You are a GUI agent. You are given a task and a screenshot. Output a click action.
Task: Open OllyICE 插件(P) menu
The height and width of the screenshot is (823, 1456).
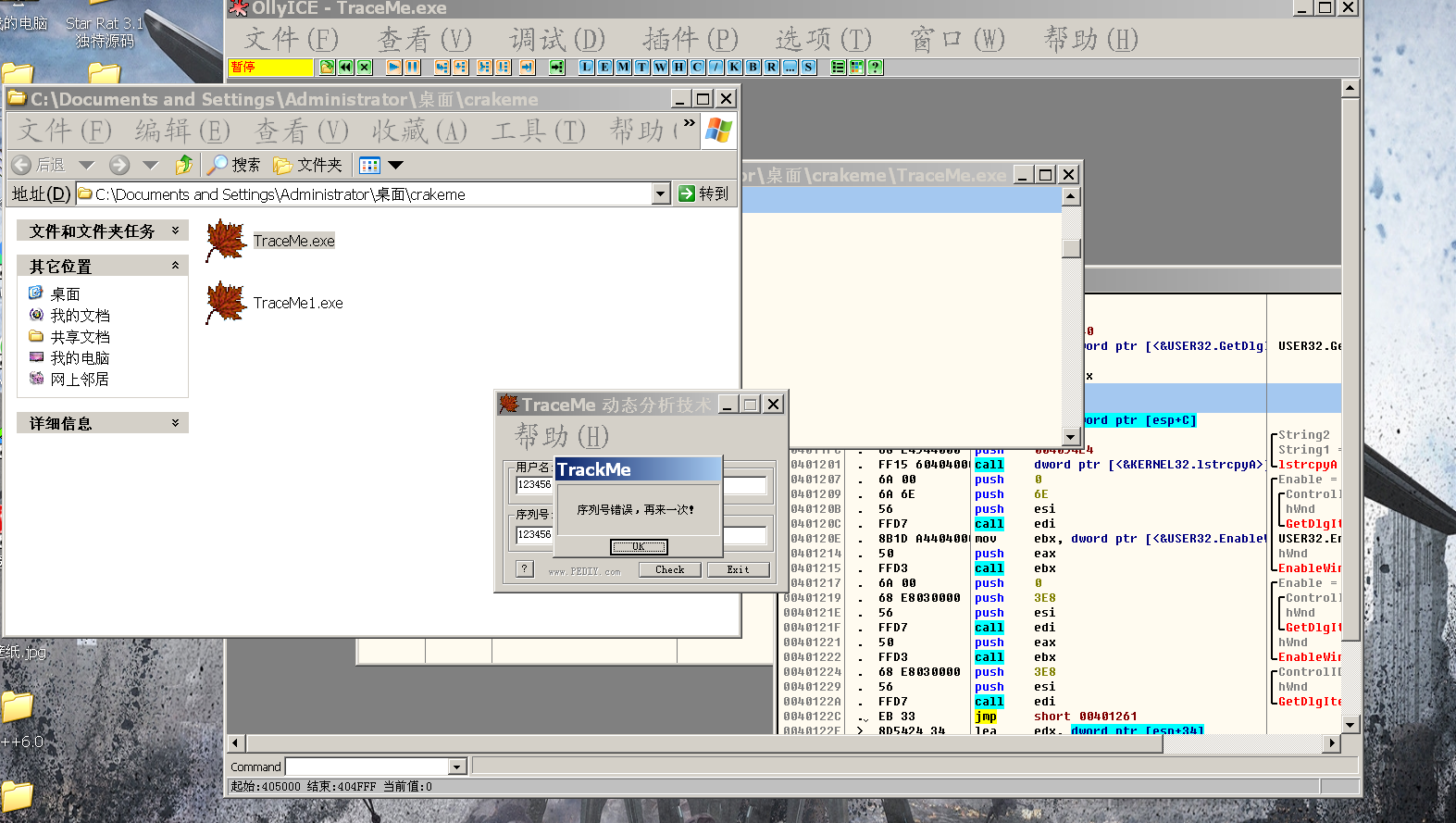pos(691,39)
